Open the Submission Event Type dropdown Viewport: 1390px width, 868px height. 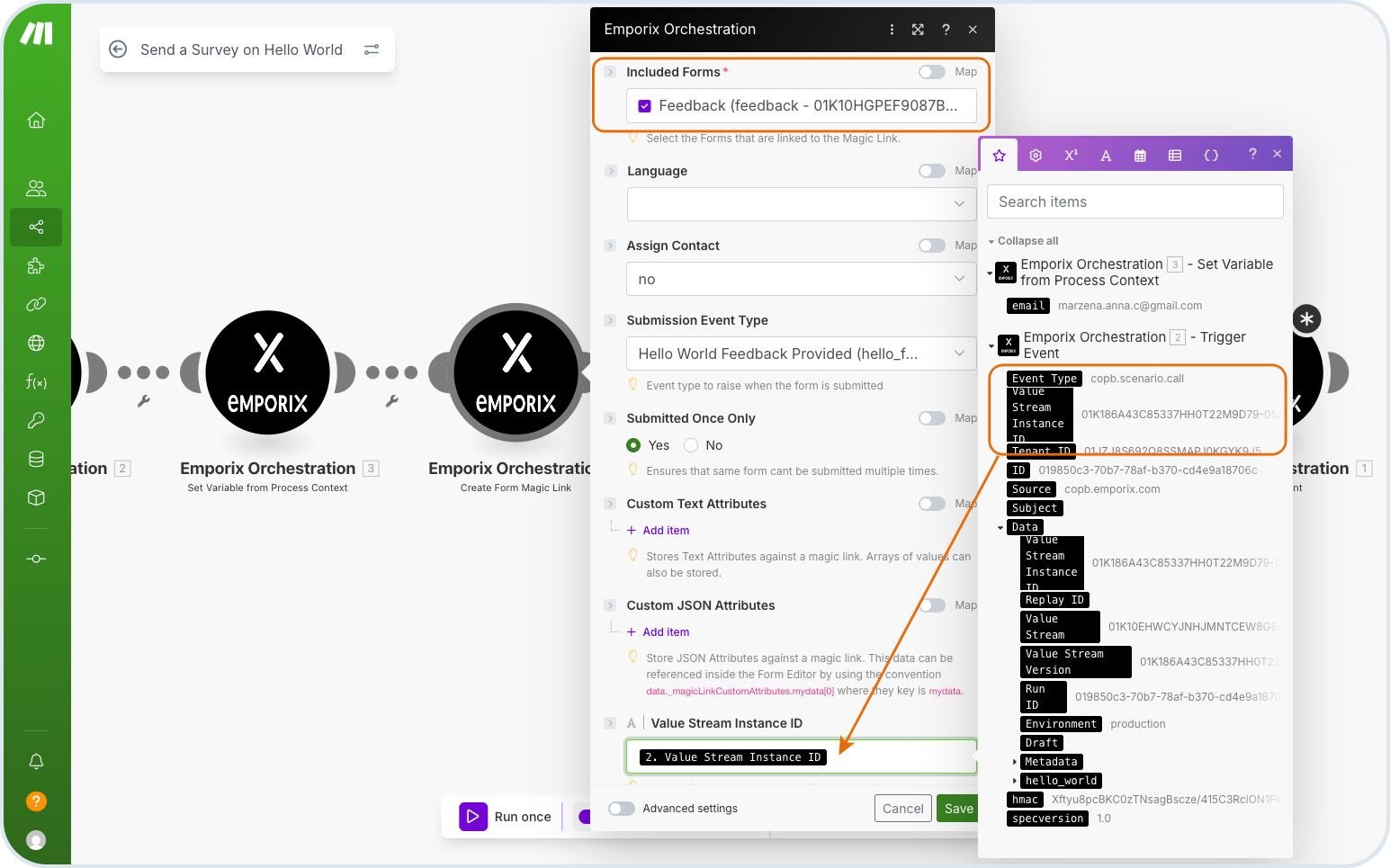801,353
